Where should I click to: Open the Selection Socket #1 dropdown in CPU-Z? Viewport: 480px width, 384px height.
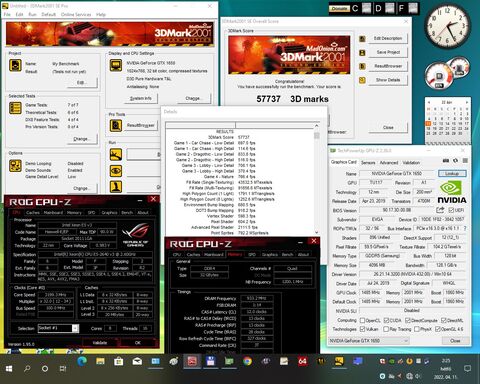click(x=58, y=328)
